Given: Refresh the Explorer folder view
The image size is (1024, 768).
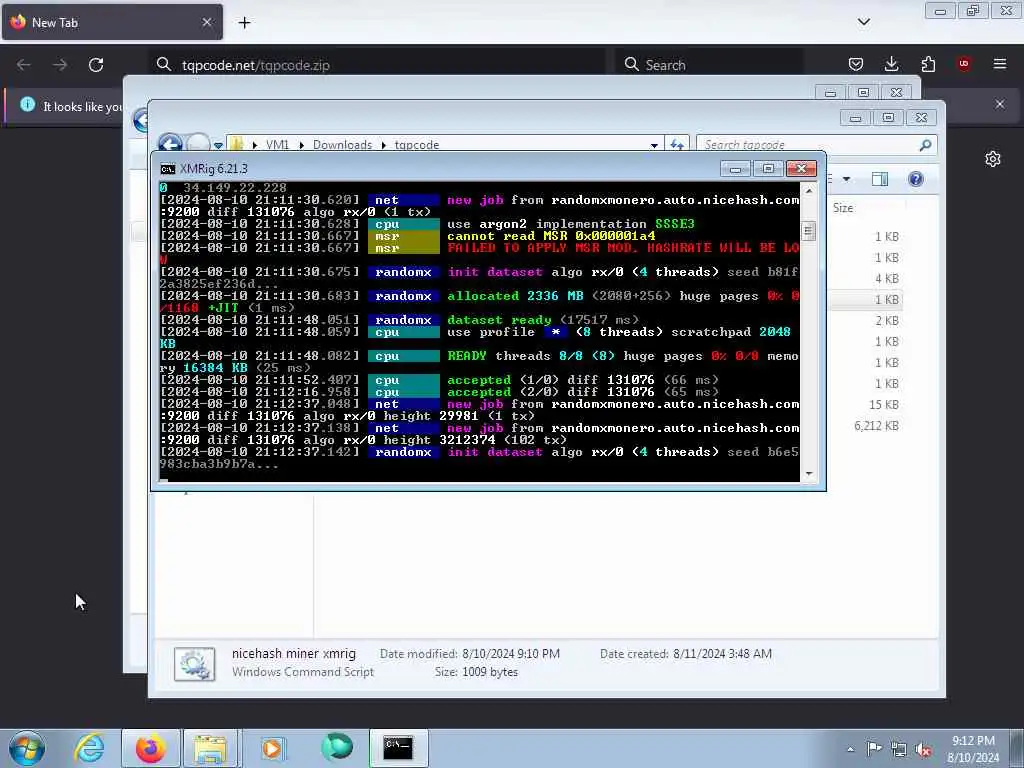Looking at the screenshot, I should 677,144.
